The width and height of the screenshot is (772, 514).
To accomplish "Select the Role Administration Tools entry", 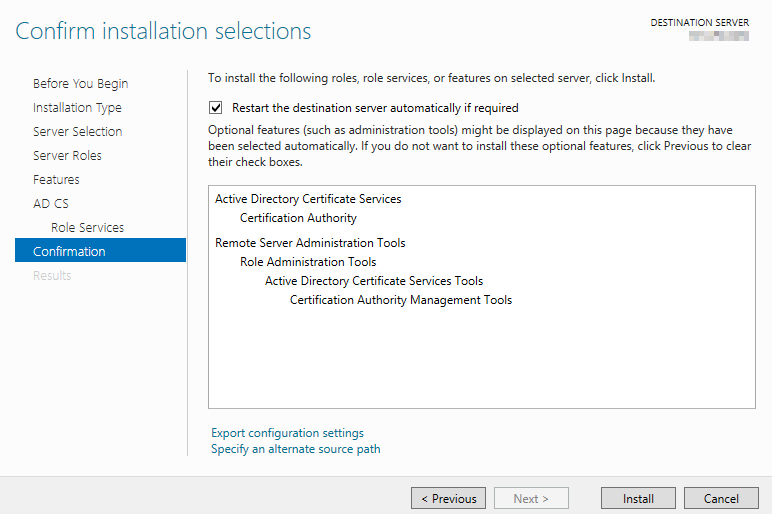I will (x=308, y=262).
